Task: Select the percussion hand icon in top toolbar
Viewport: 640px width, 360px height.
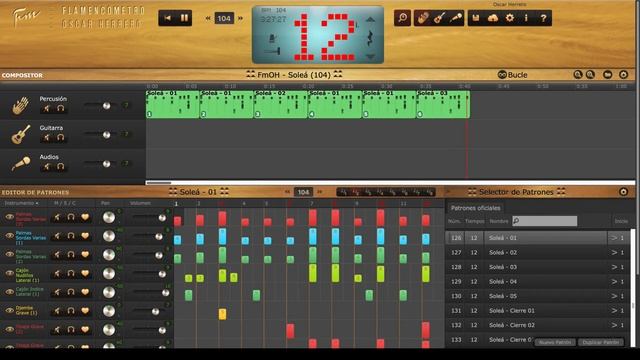Action: click(x=423, y=18)
